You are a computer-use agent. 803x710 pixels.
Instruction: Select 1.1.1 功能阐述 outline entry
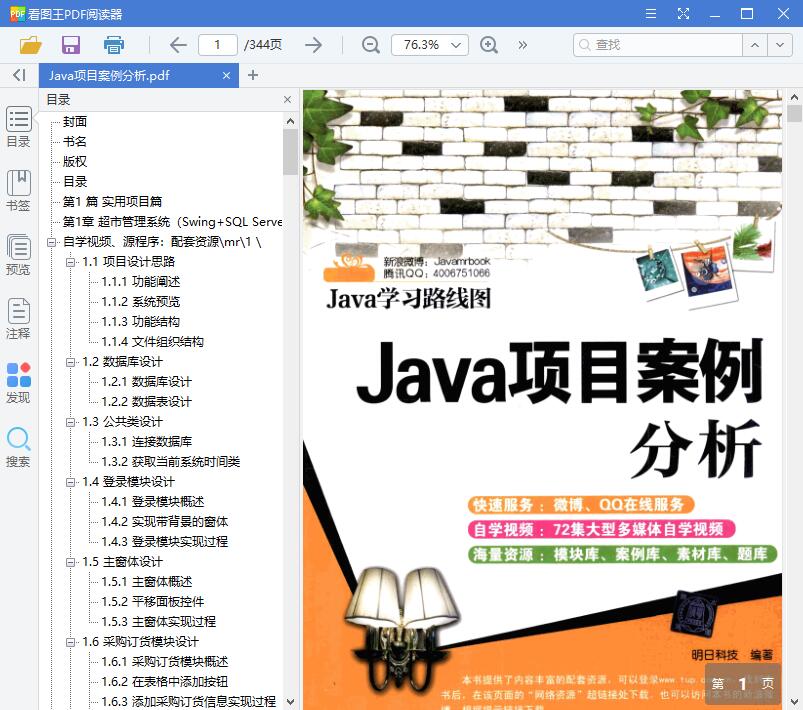[141, 282]
